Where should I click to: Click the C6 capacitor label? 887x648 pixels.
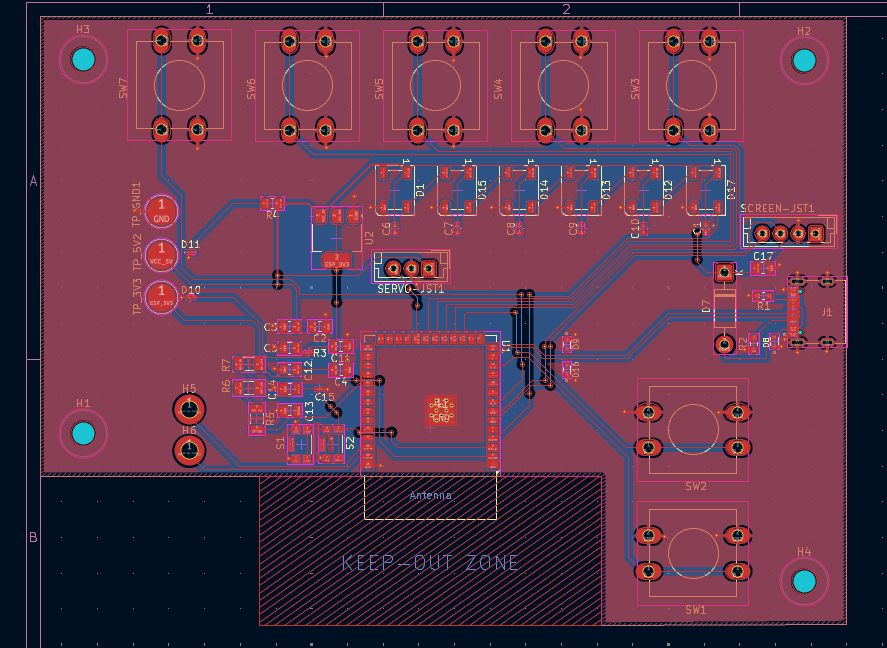click(387, 228)
